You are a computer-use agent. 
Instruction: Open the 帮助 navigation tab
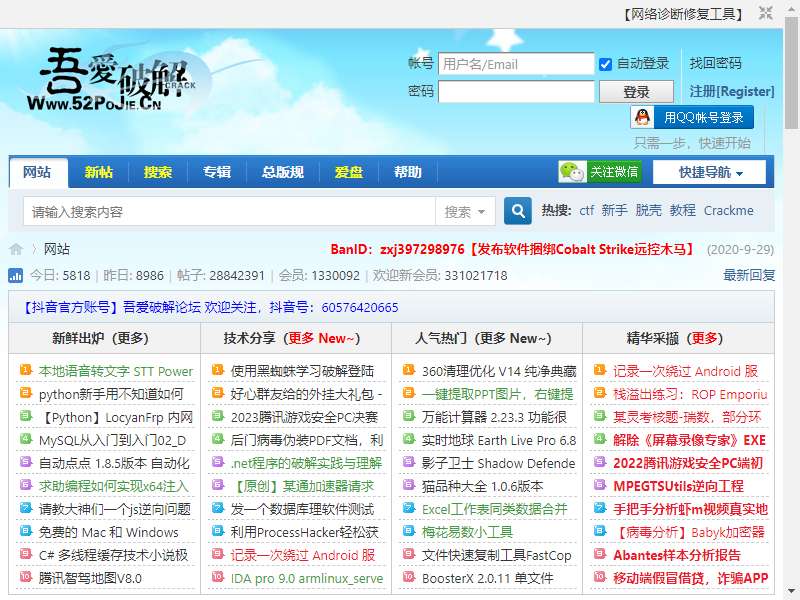(408, 172)
